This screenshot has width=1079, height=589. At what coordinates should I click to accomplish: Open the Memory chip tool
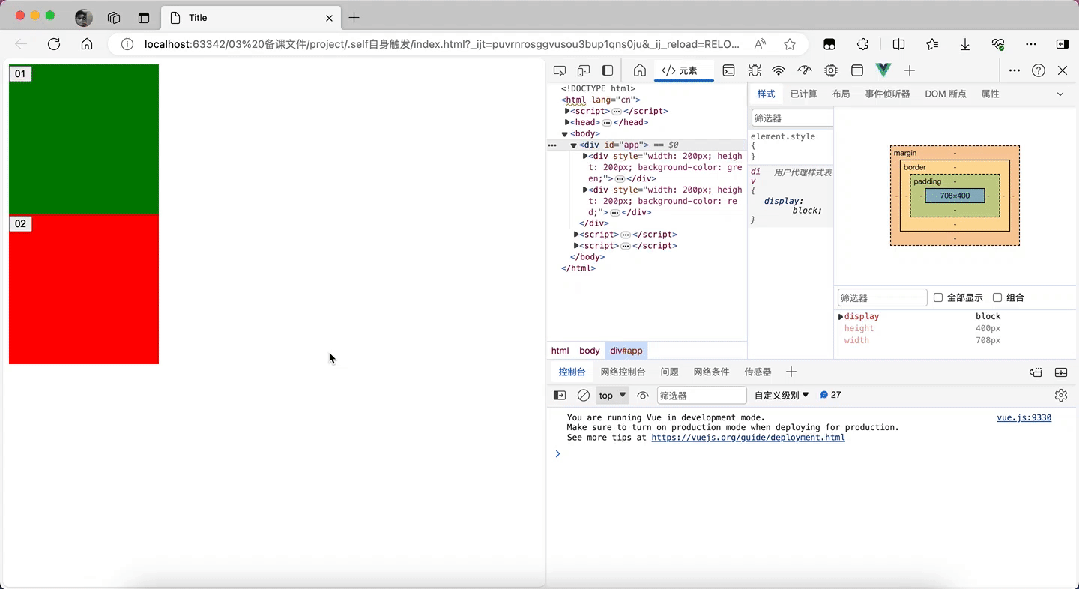pyautogui.click(x=831, y=70)
